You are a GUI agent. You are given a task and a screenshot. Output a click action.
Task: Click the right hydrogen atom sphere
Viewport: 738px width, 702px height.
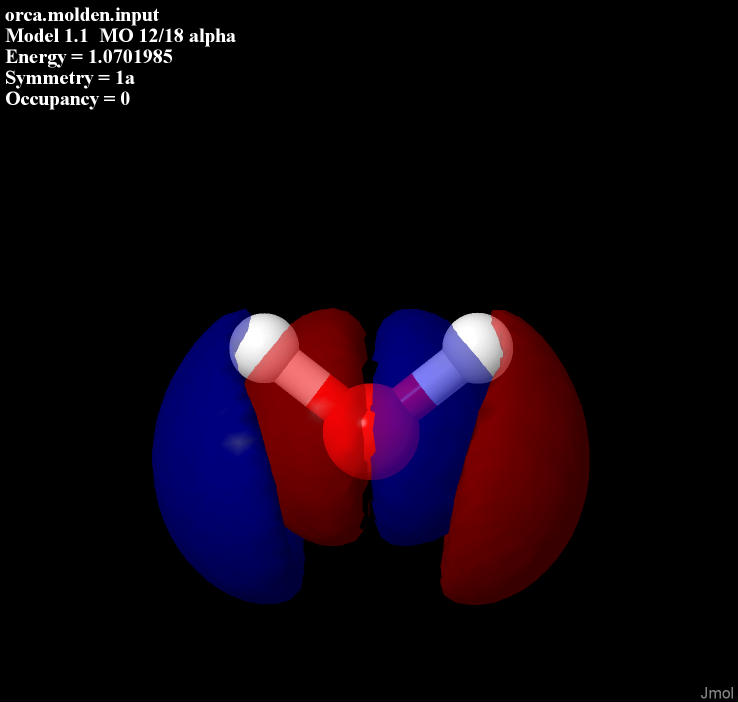[477, 349]
